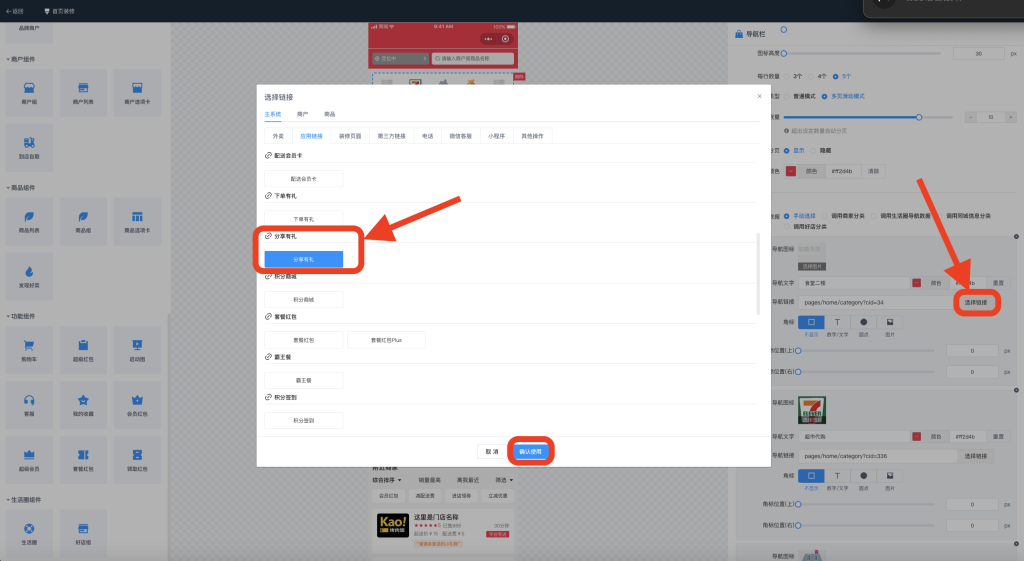Click the 客服 headset icon

(29, 400)
